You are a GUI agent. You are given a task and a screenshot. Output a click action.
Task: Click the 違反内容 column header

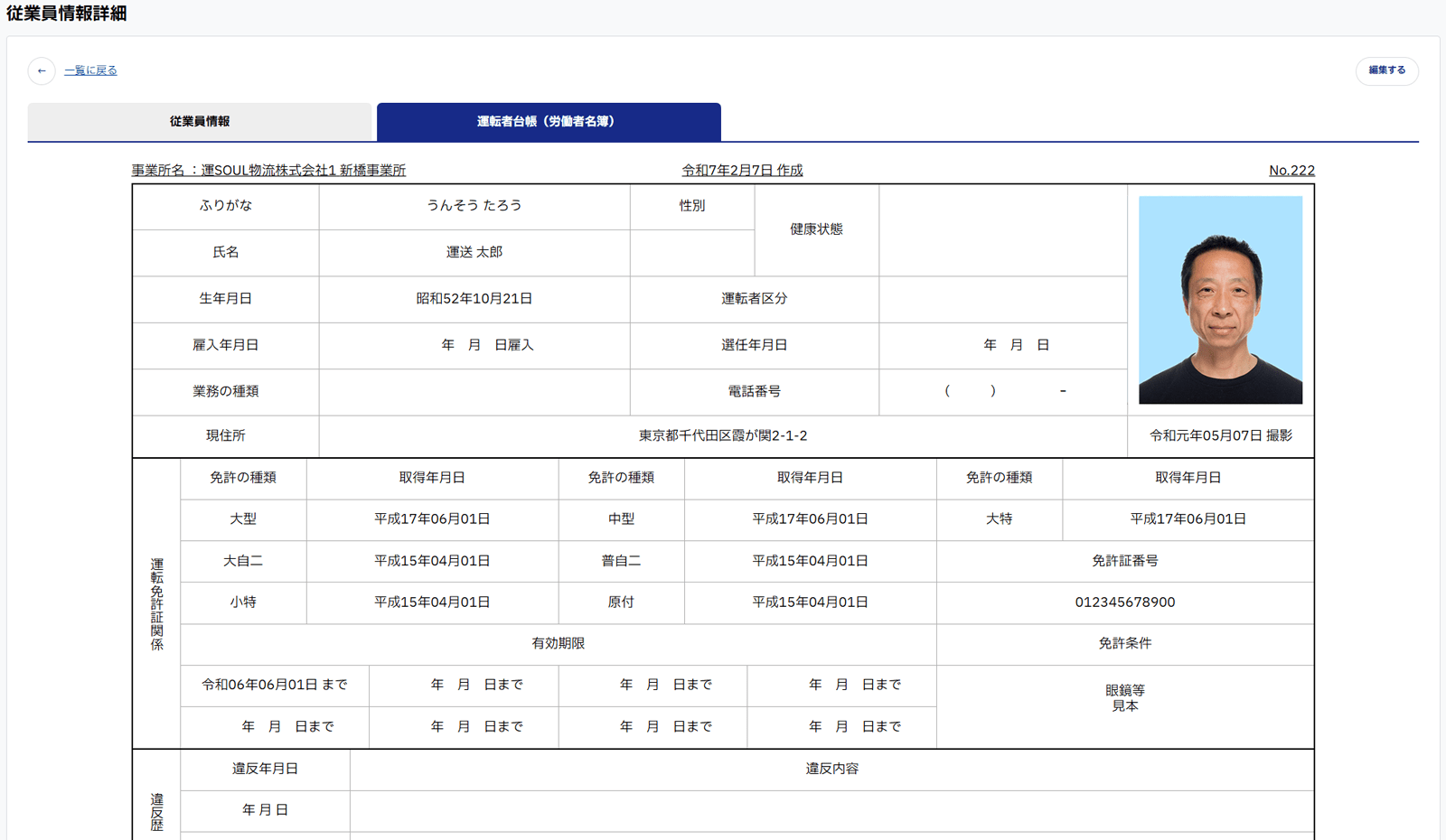click(831, 769)
